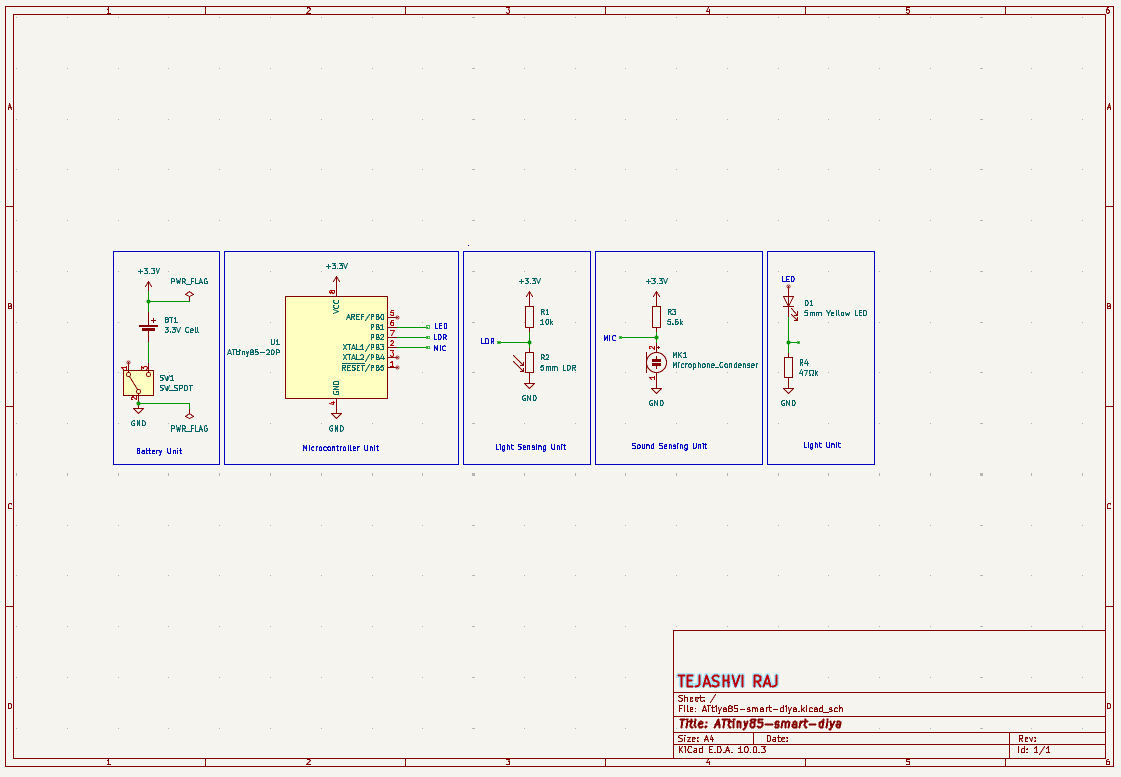Select the BT1 battery cell symbol
Viewport: 1121px width, 777px height.
point(149,327)
